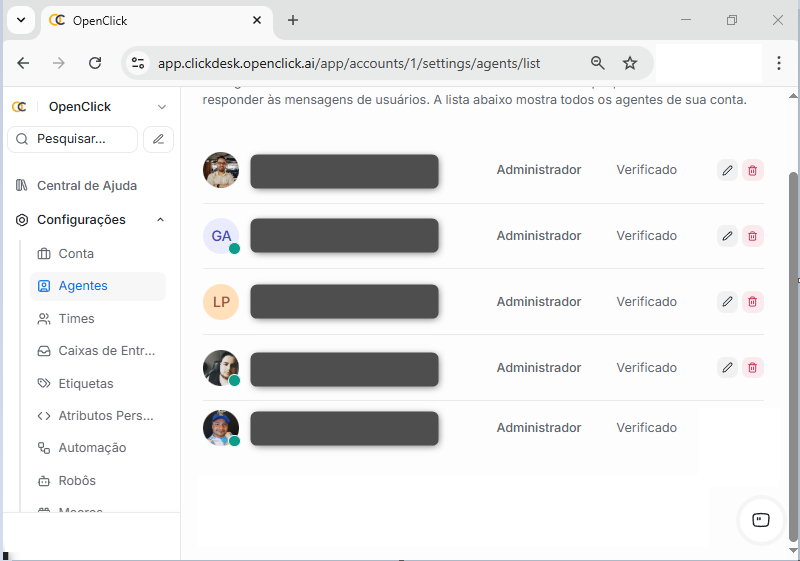
Task: Click the red trash icon on the first agent row
Action: pos(753,170)
